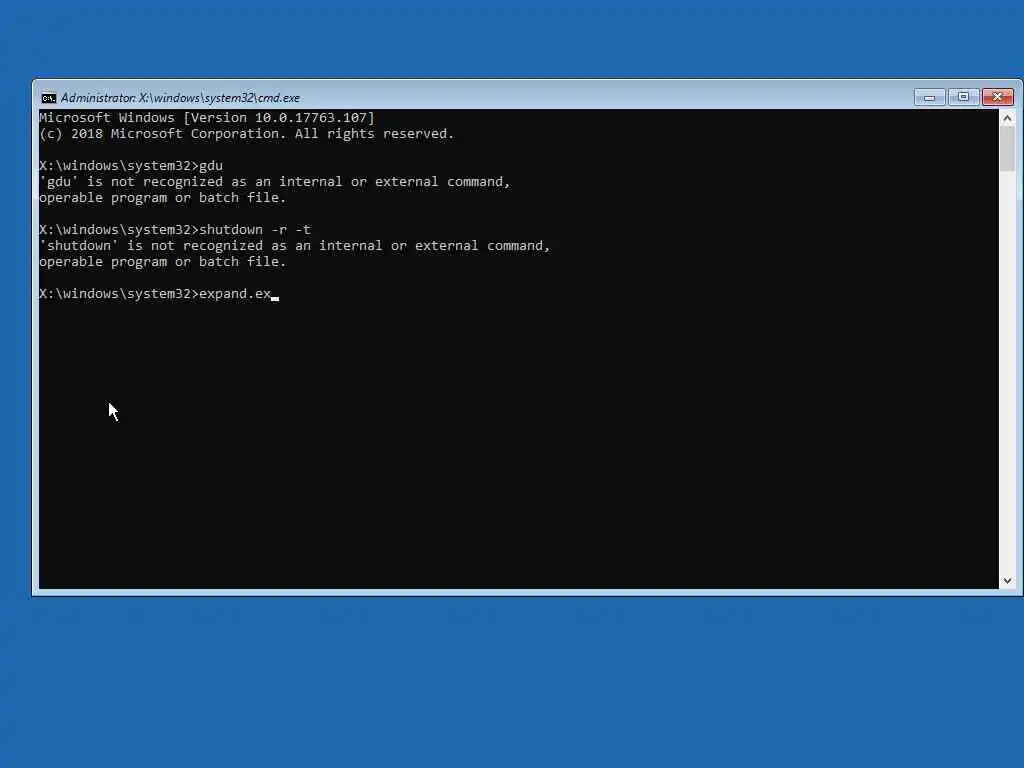
Task: Click the 'shutdown -r -t' command line
Action: click(175, 230)
